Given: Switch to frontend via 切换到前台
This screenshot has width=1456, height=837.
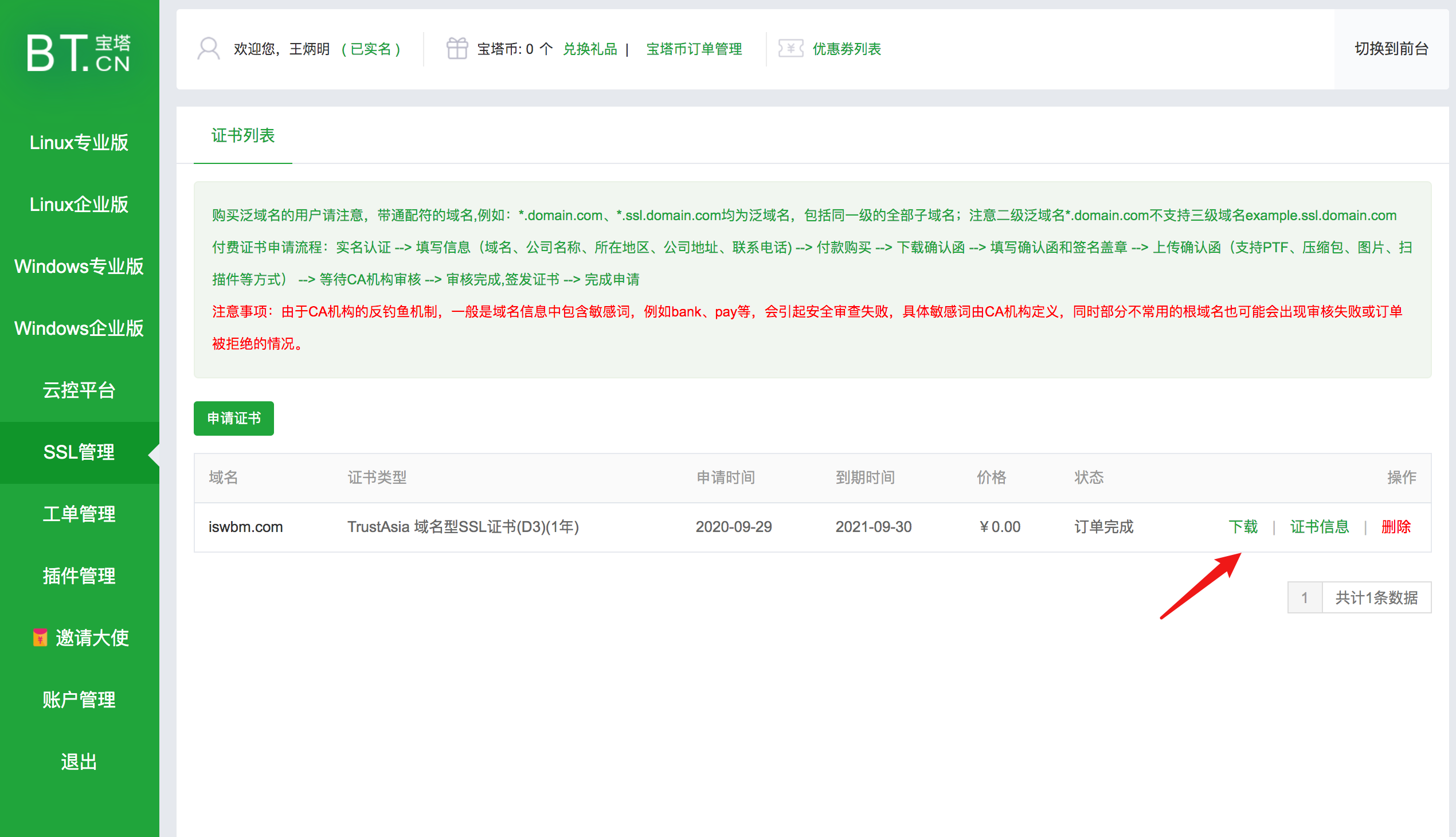Looking at the screenshot, I should (x=1391, y=49).
